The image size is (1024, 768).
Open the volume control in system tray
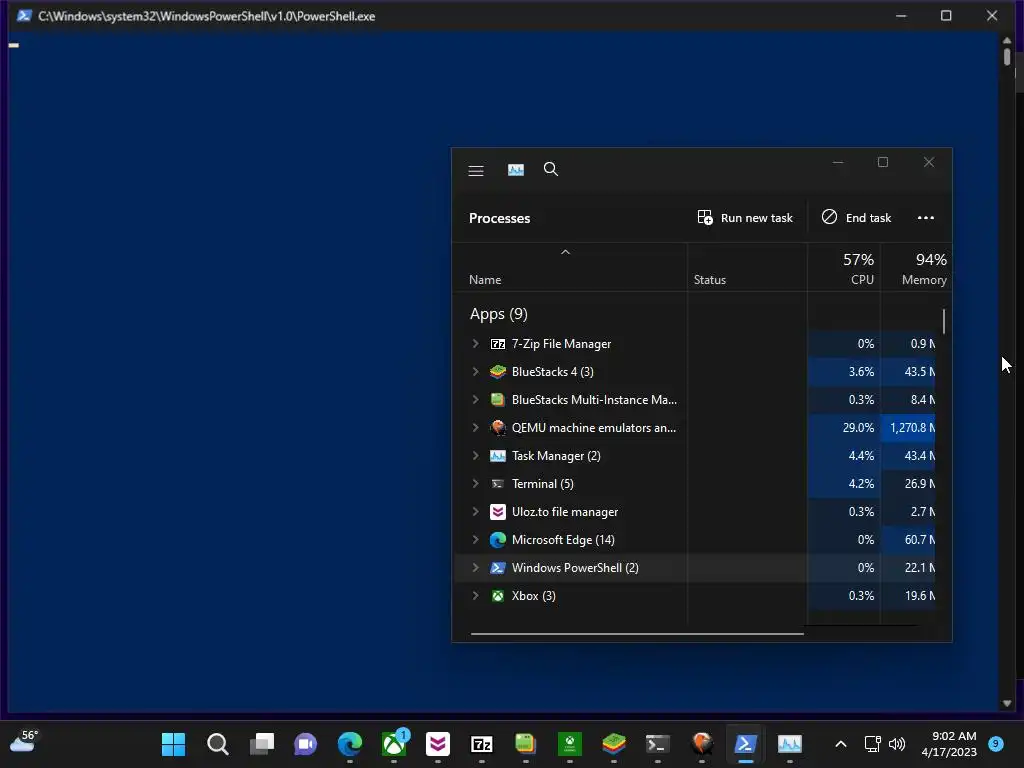[897, 744]
